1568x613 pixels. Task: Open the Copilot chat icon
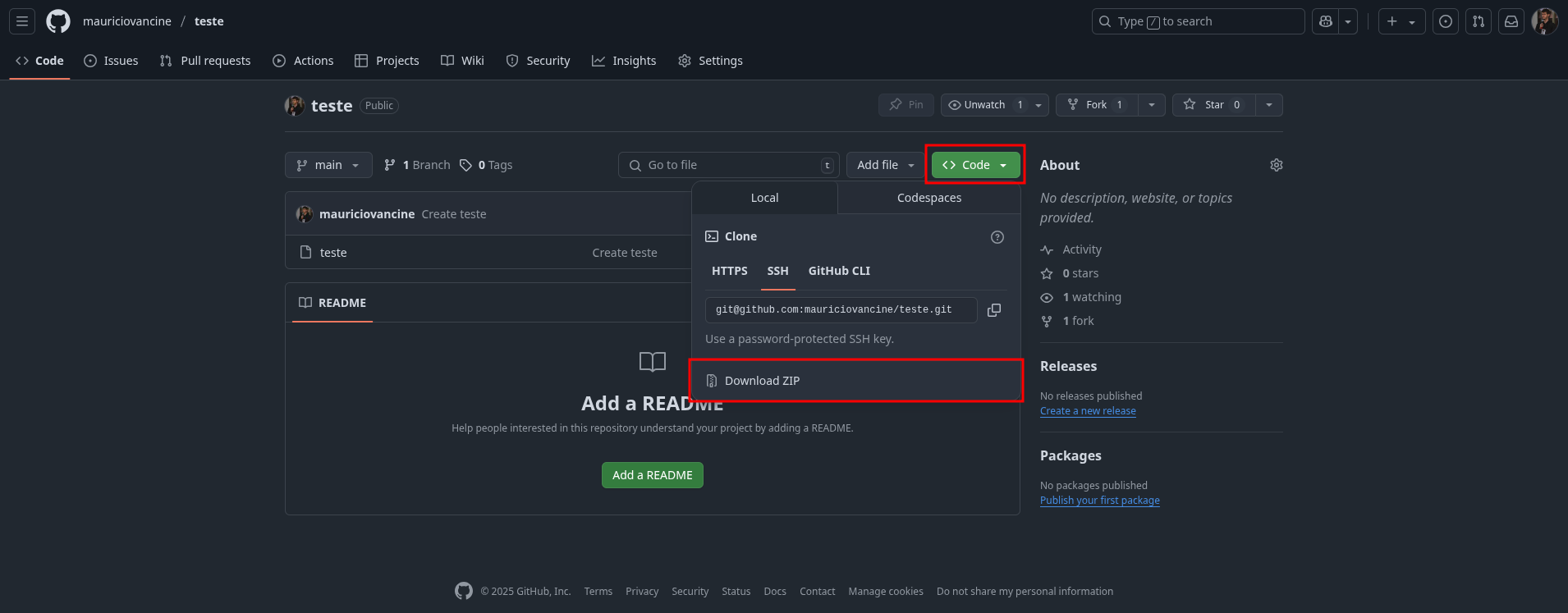point(1325,21)
